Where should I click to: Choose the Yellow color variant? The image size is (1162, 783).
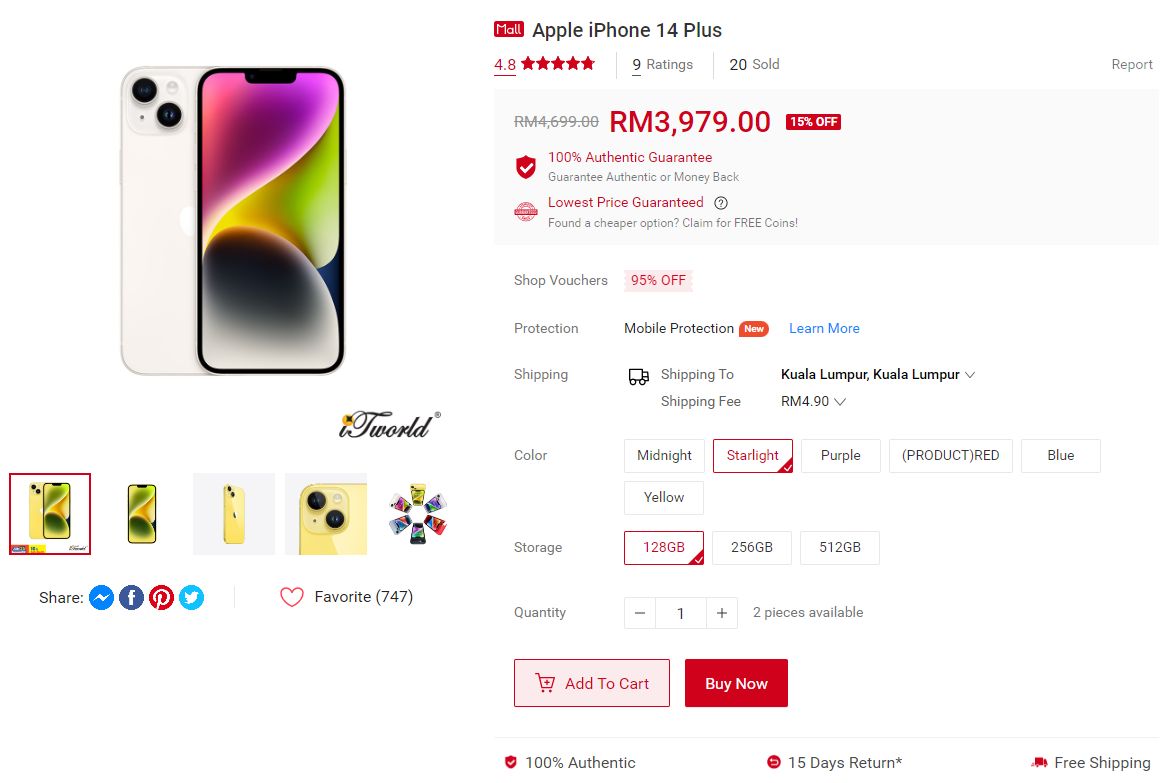663,497
